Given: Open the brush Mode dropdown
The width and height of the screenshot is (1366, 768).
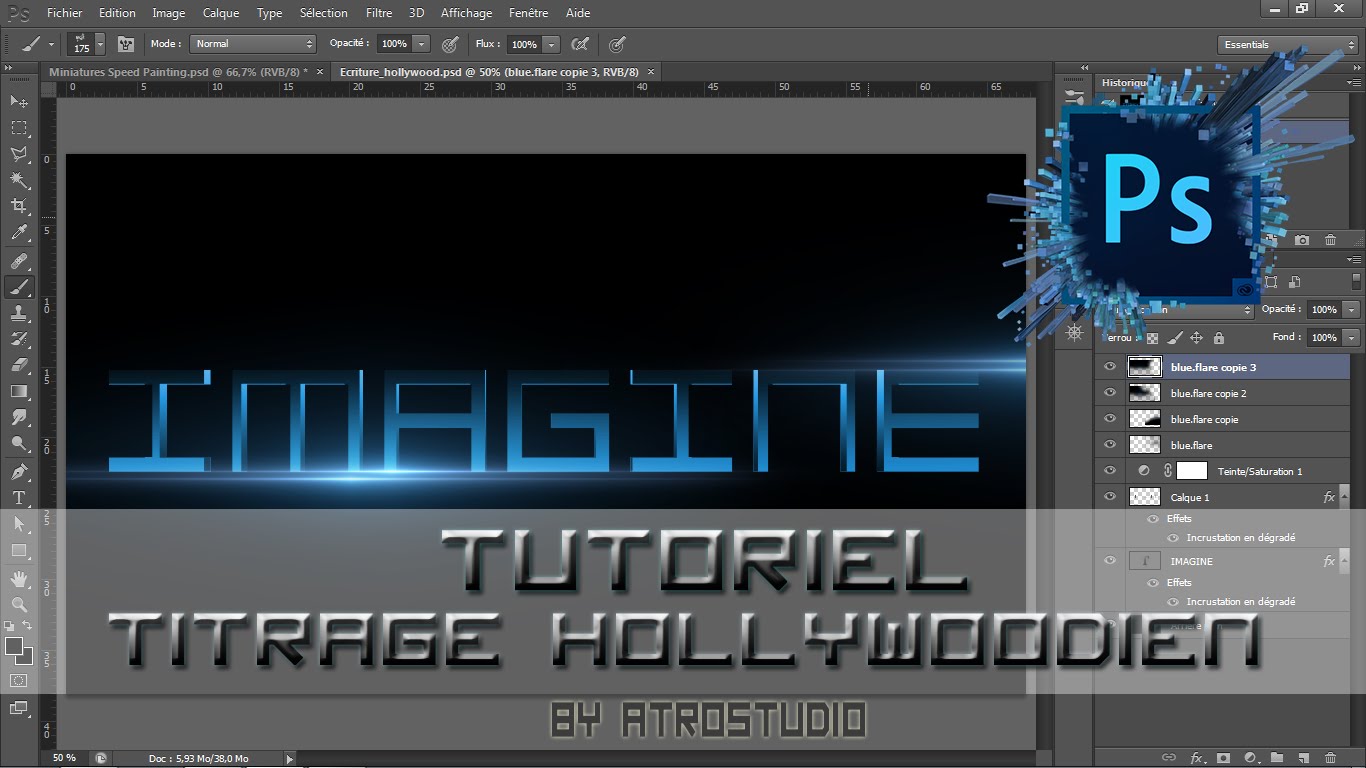Looking at the screenshot, I should tap(253, 44).
